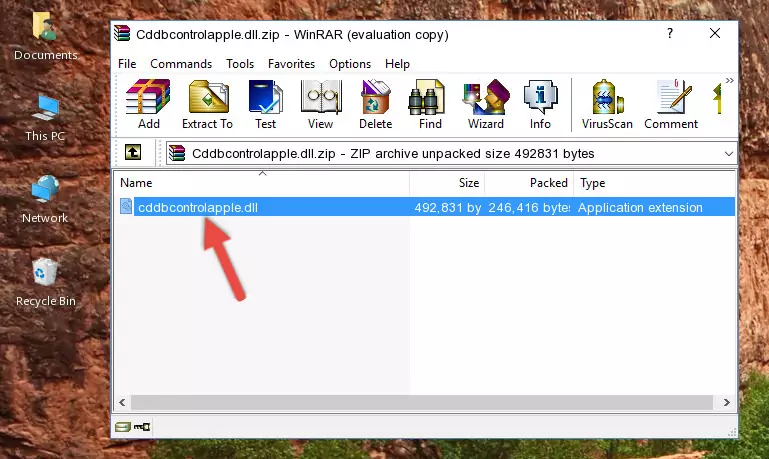Click the horizontal scrollbar thumb
Screen dimensions: 769x459
pos(422,403)
